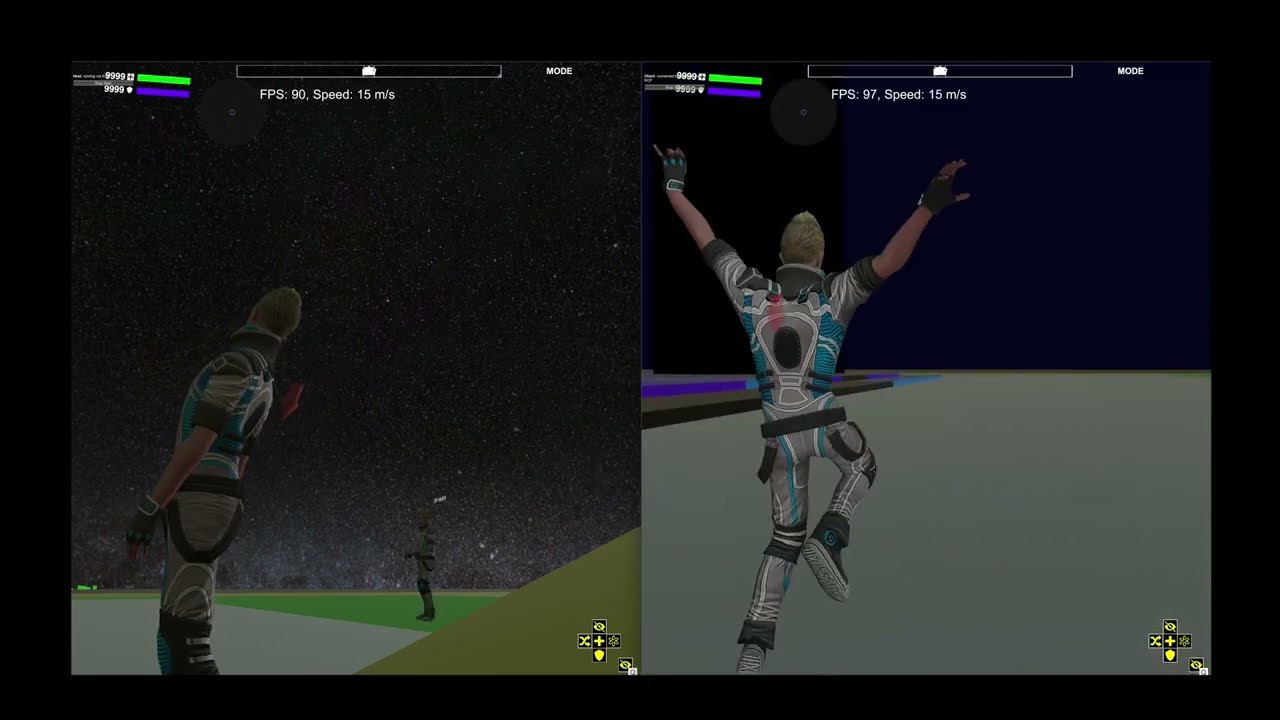This screenshot has width=1280, height=720.
Task: Click the plus icon in client viewport d-pad
Action: click(1170, 641)
